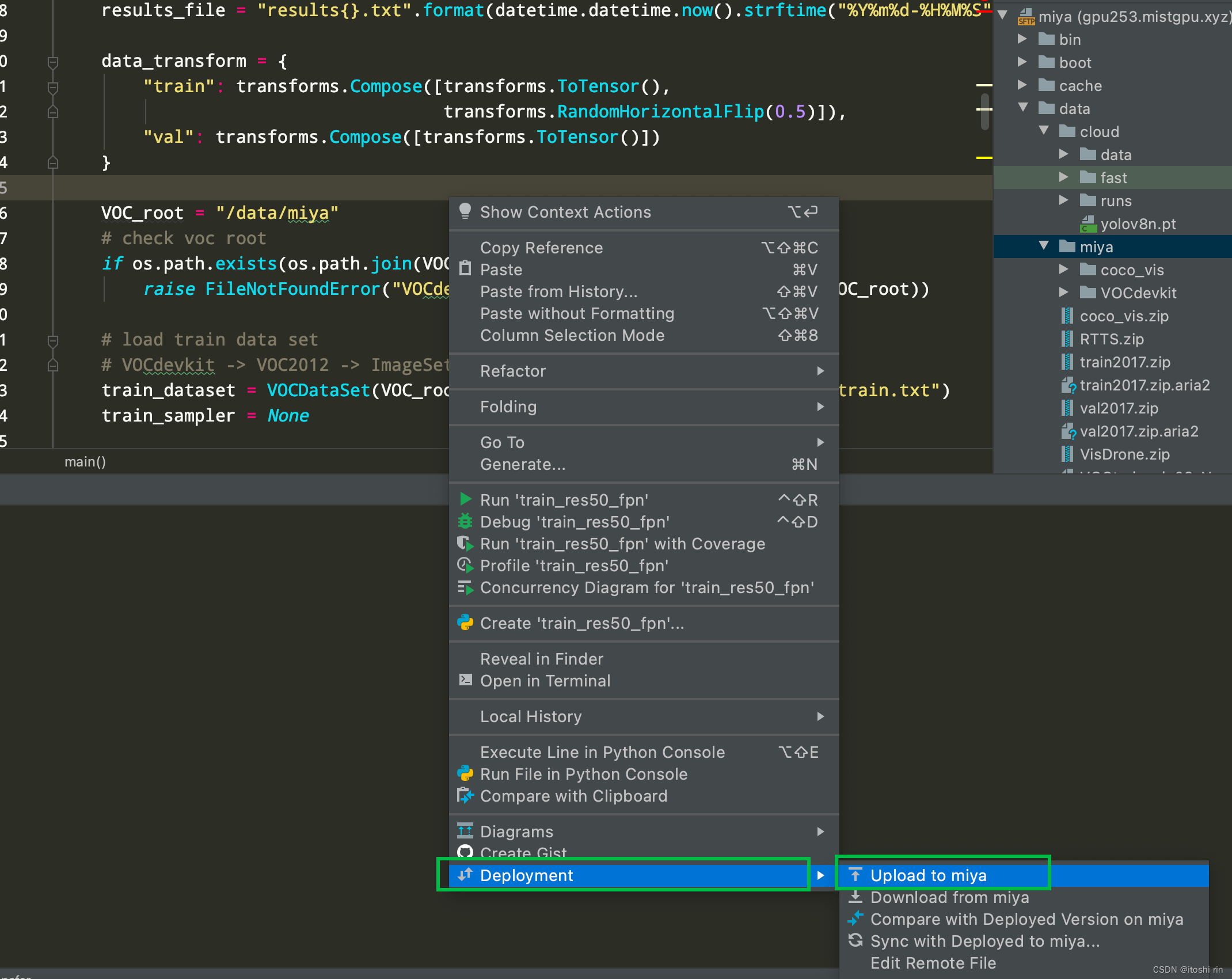Image resolution: width=1232 pixels, height=979 pixels.
Task: Toggle fold marker at closing brace line
Action: [x=52, y=162]
